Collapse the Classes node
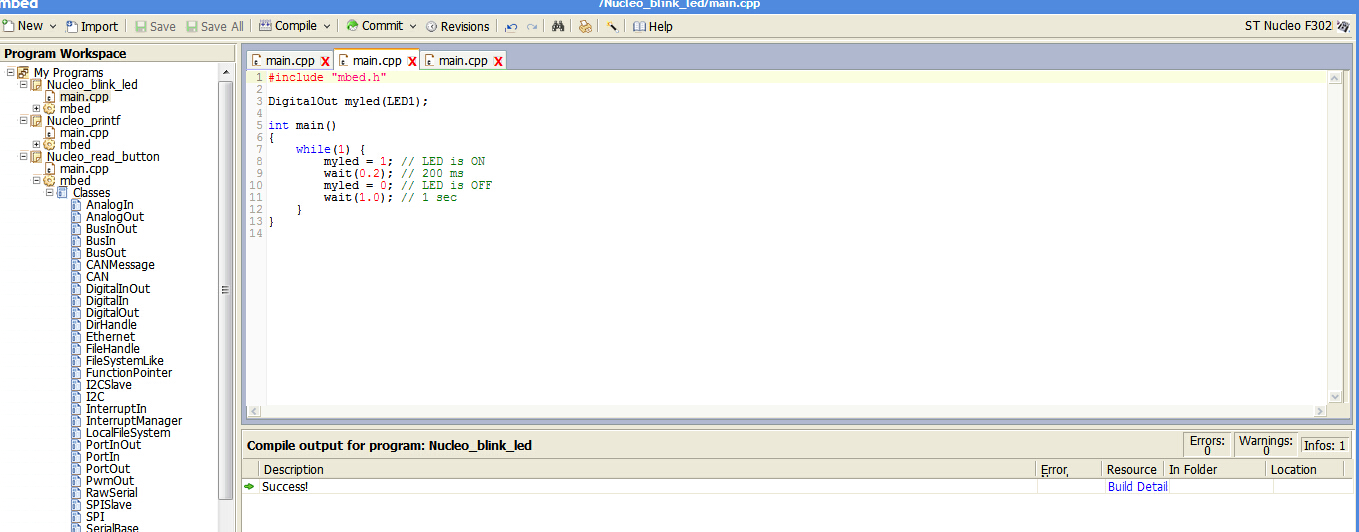Screen dimensions: 1359x532 (49, 193)
